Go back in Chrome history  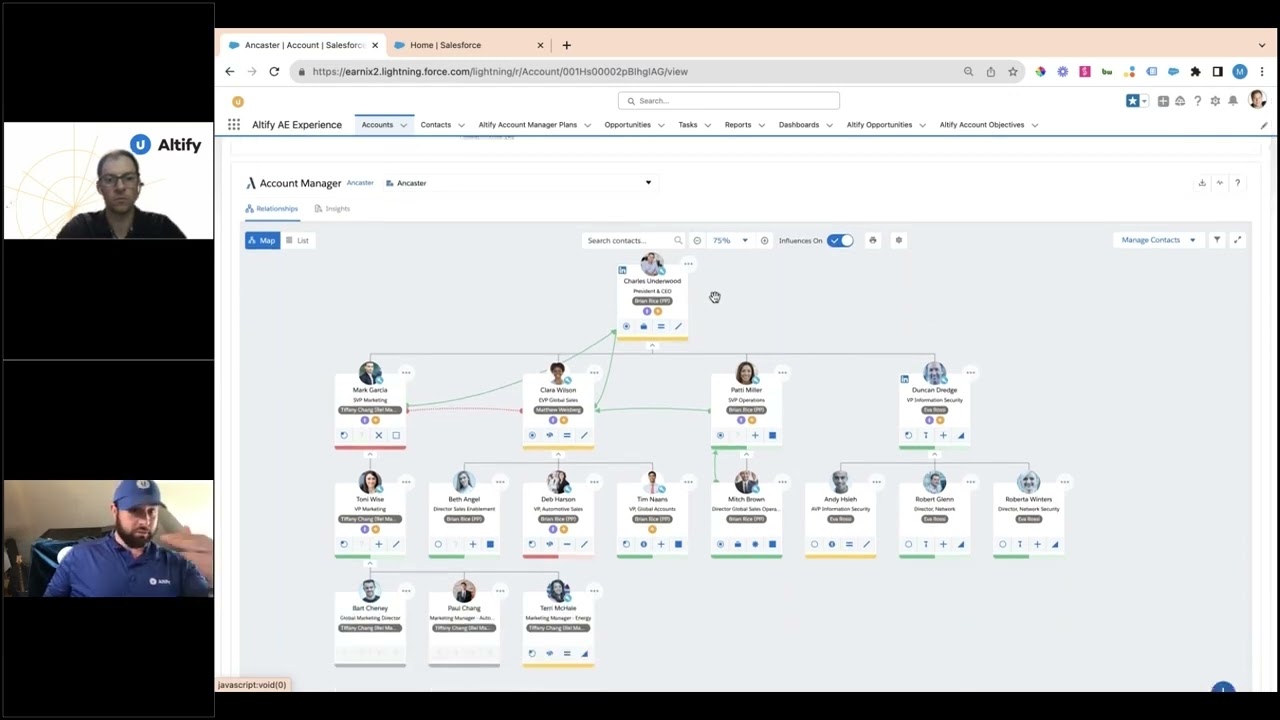coord(230,72)
